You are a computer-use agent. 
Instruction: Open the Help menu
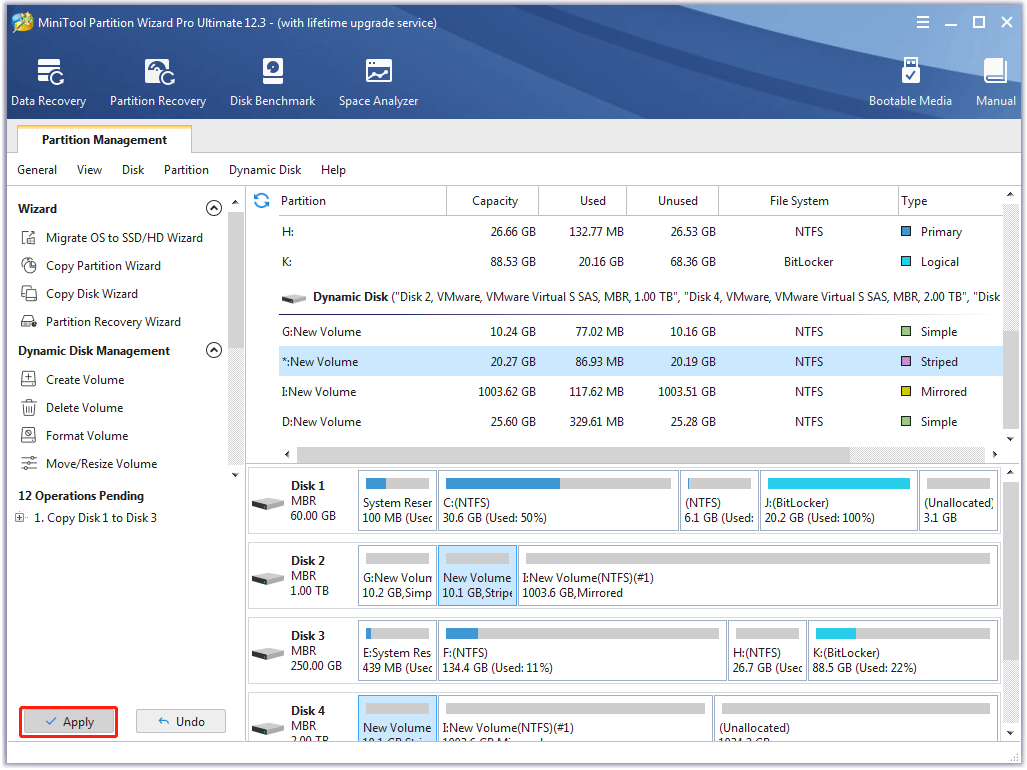pos(333,170)
